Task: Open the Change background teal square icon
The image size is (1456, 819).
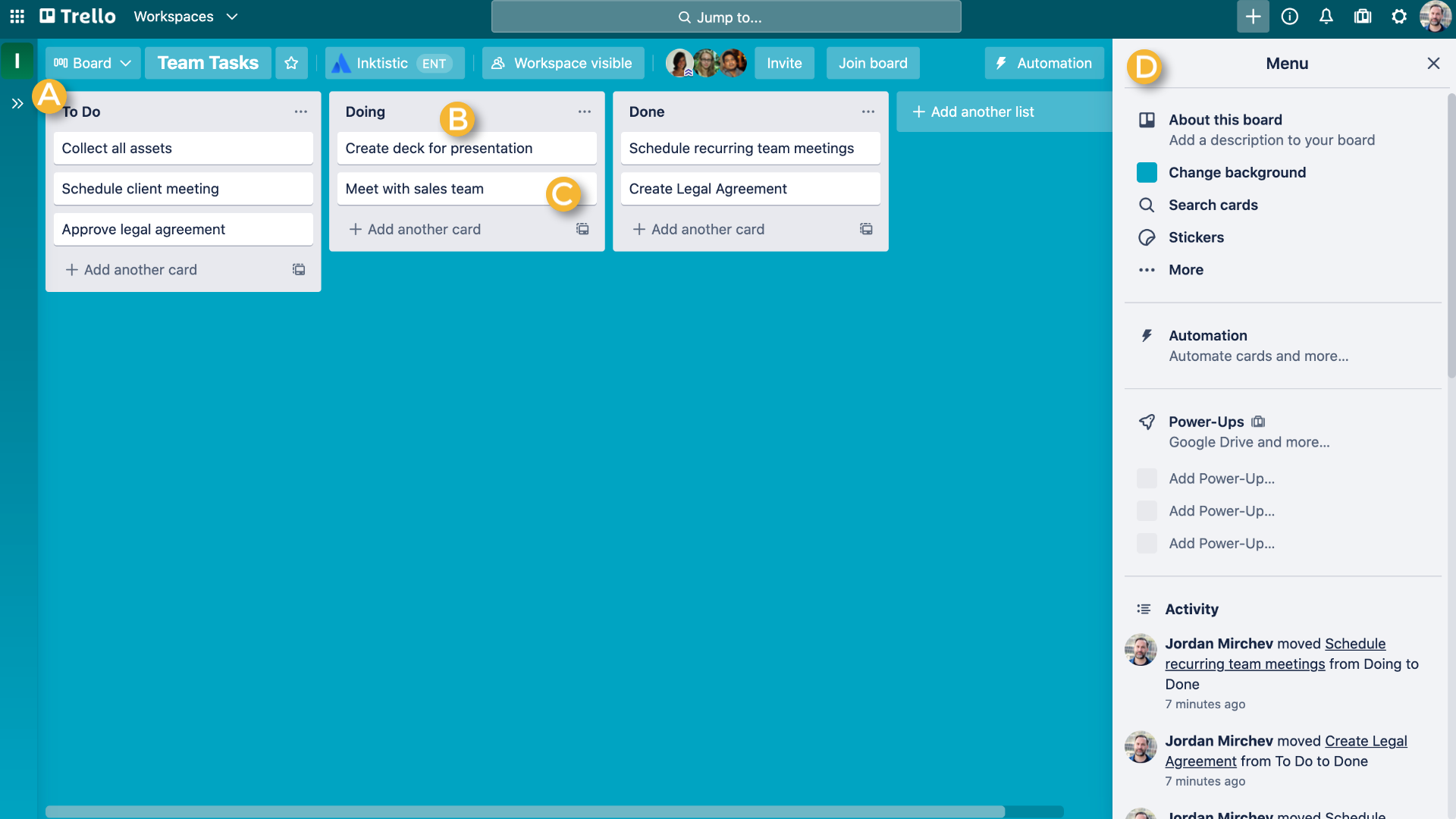Action: (1146, 172)
